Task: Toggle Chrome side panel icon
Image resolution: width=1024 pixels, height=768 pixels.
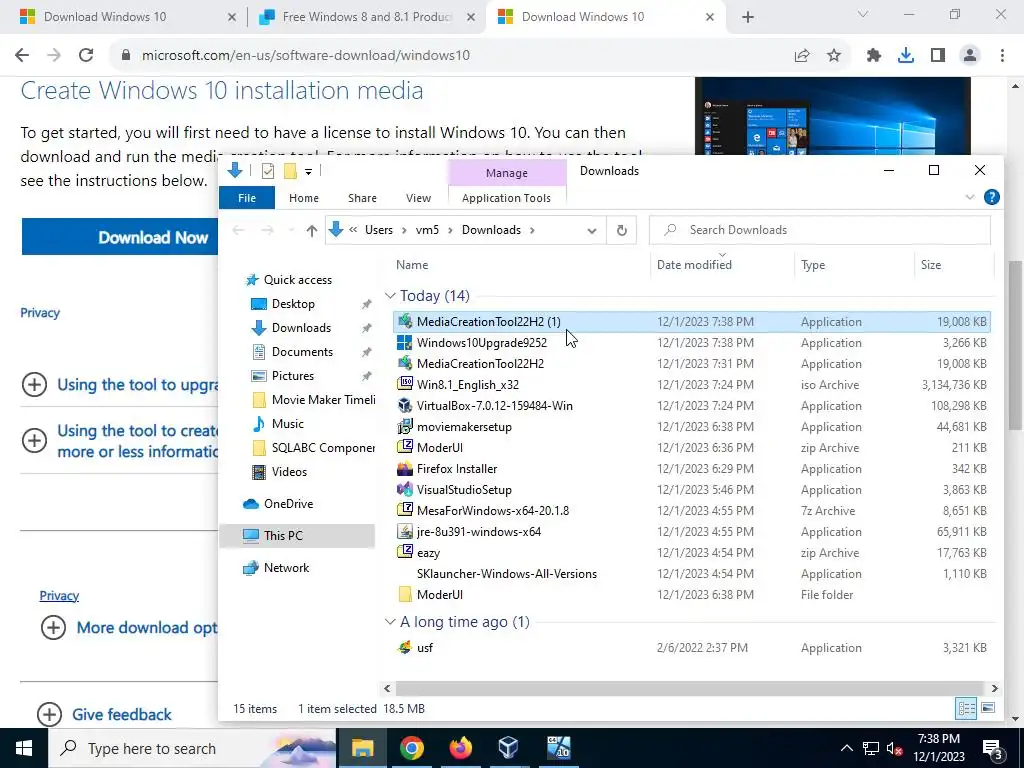Action: click(938, 56)
